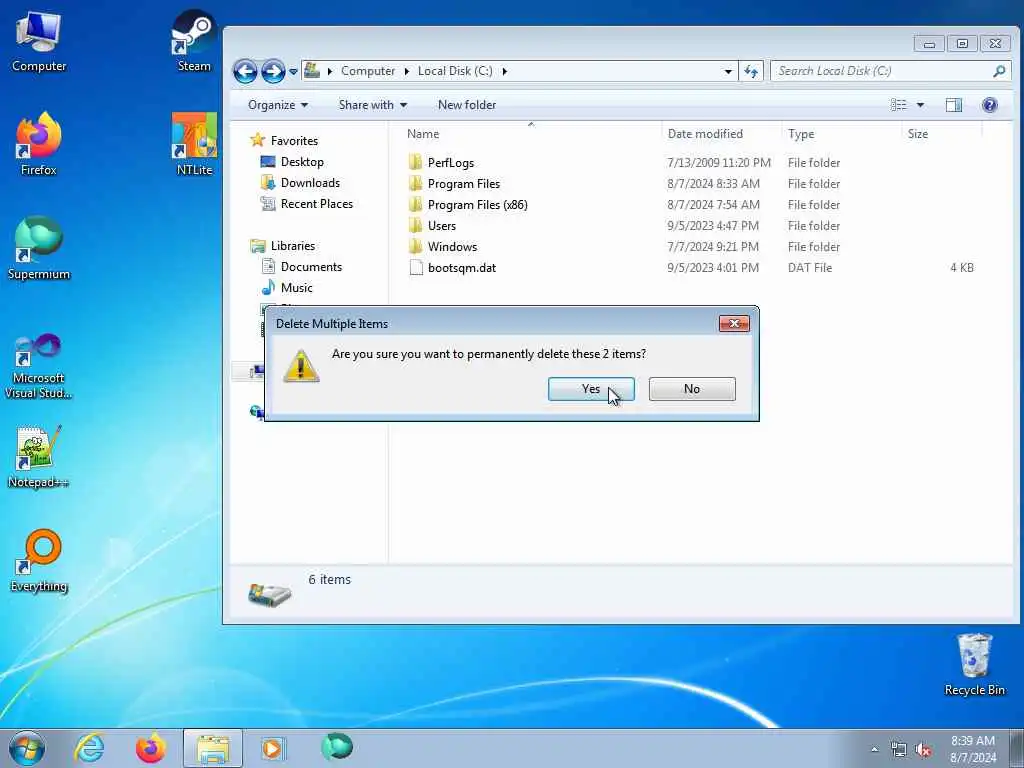The height and width of the screenshot is (768, 1024).
Task: Open the clock showing 8:39 AM
Action: click(x=973, y=749)
